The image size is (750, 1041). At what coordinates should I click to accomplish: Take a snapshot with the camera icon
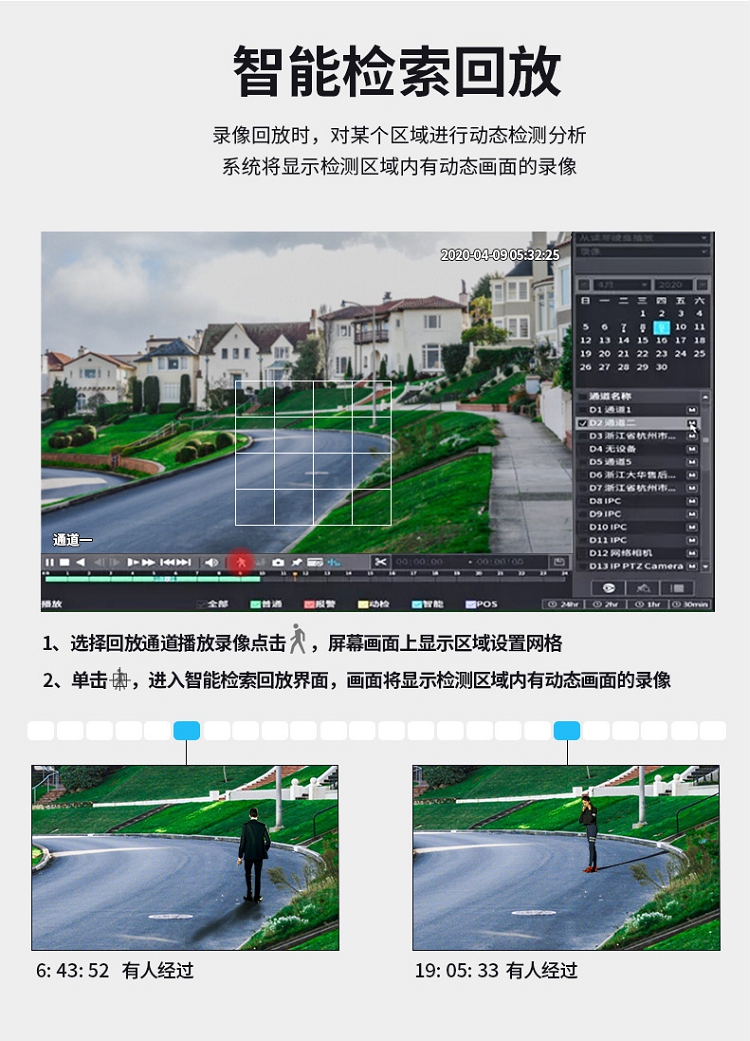tap(277, 563)
